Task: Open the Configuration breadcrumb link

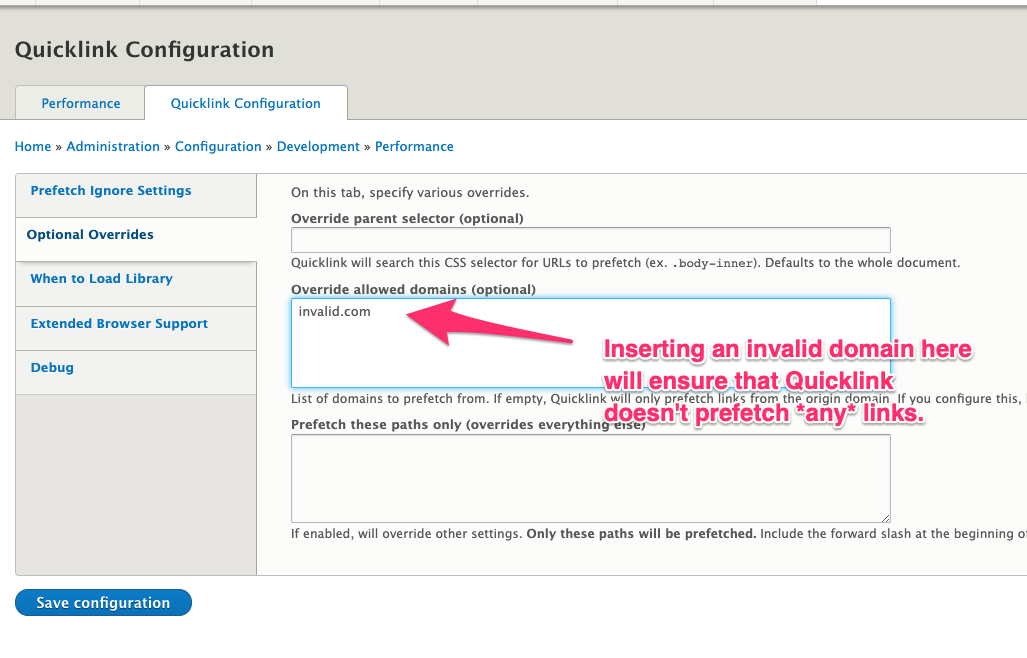Action: tap(218, 147)
